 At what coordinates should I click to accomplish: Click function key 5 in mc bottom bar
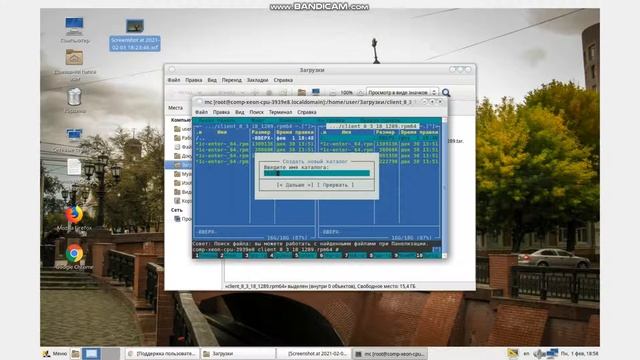point(305,256)
